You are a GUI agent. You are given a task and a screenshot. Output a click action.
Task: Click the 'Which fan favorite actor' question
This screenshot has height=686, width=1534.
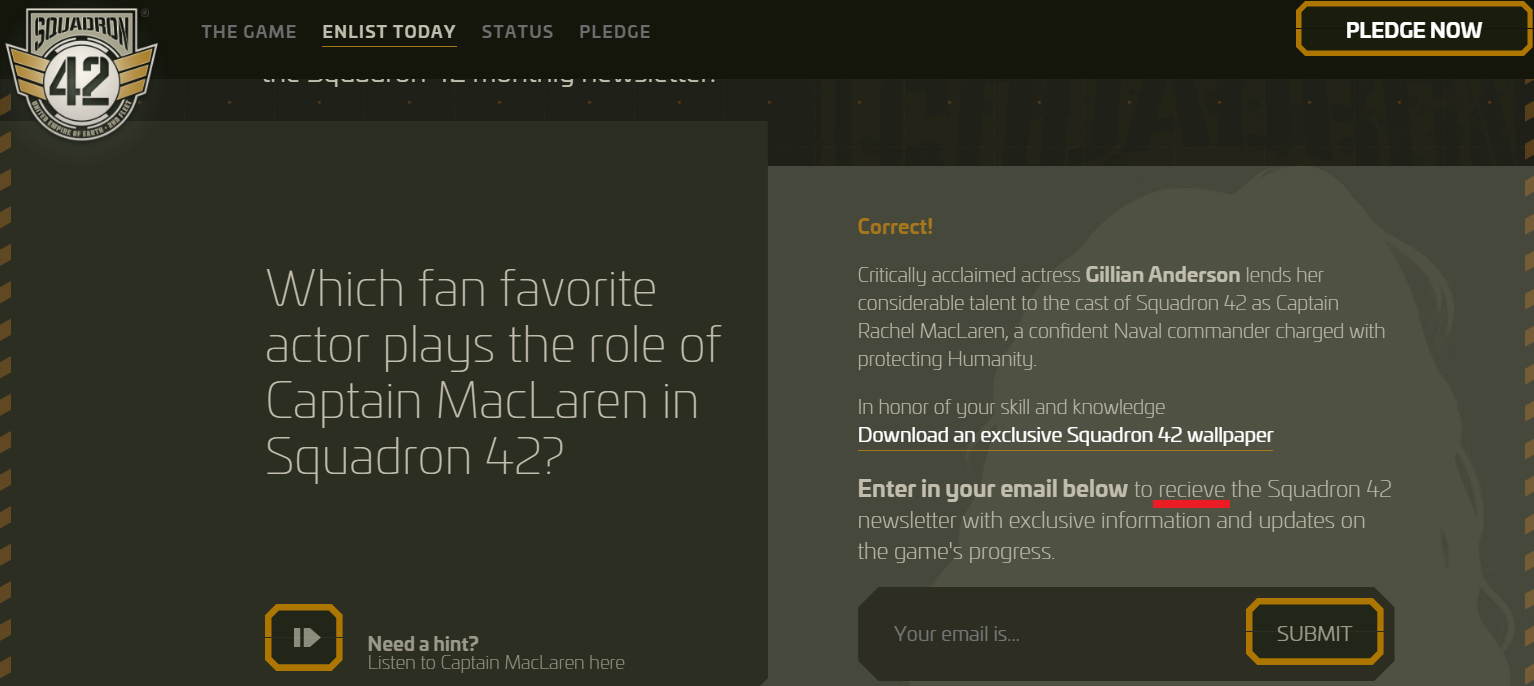click(494, 373)
